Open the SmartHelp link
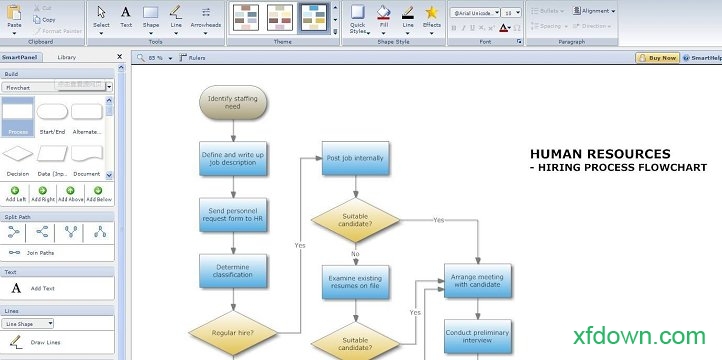The width and height of the screenshot is (722, 360). [x=702, y=58]
